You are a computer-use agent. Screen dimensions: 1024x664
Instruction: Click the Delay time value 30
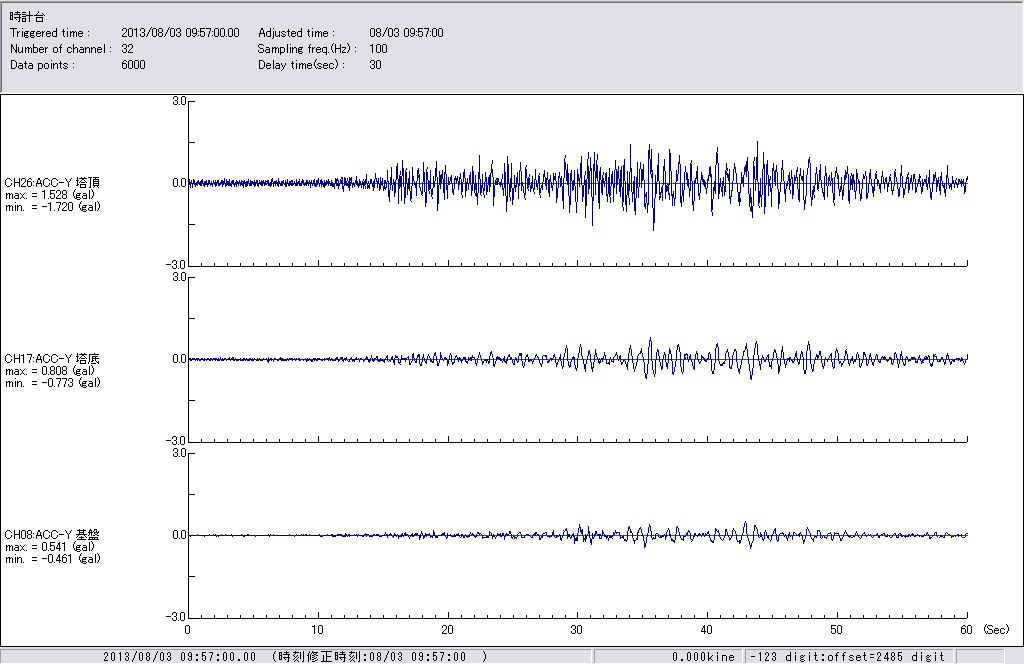(x=375, y=65)
